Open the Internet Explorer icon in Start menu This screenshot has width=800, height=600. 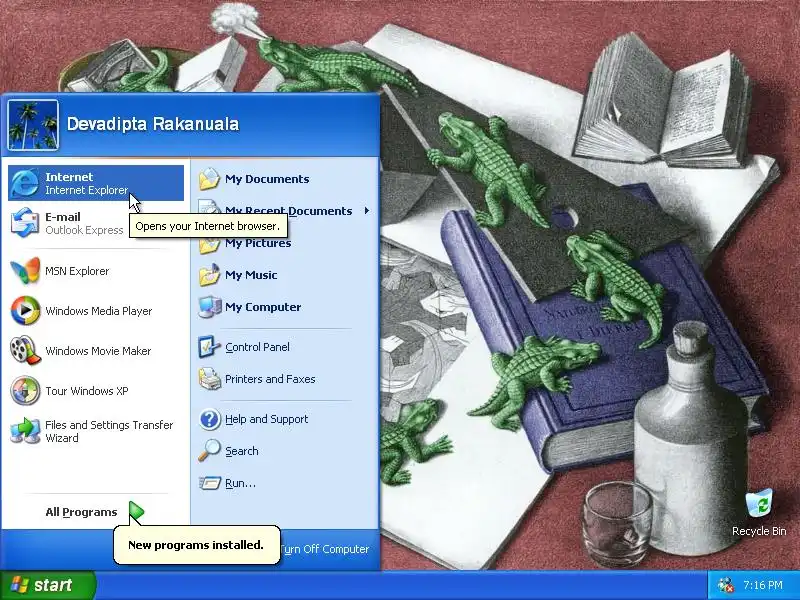click(x=24, y=183)
